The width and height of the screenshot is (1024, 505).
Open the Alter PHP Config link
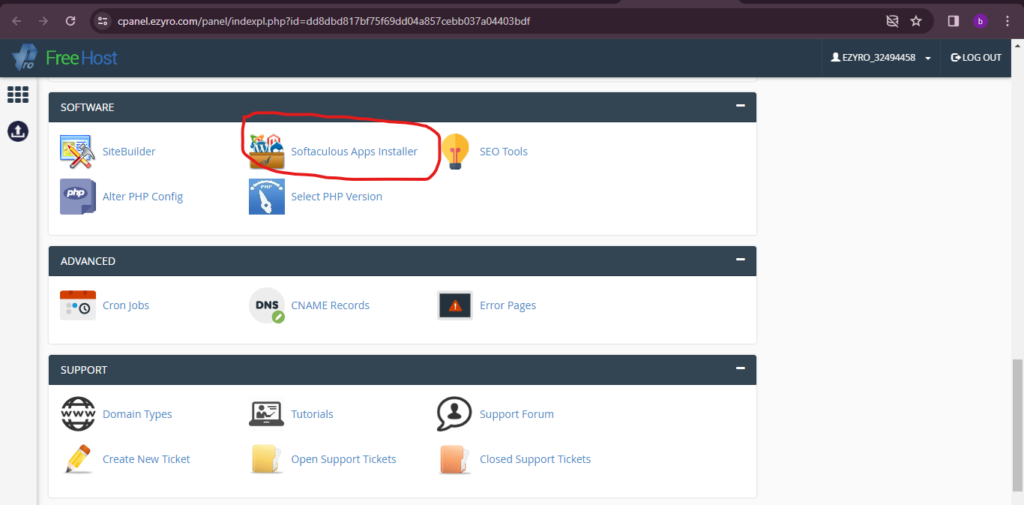coord(142,197)
